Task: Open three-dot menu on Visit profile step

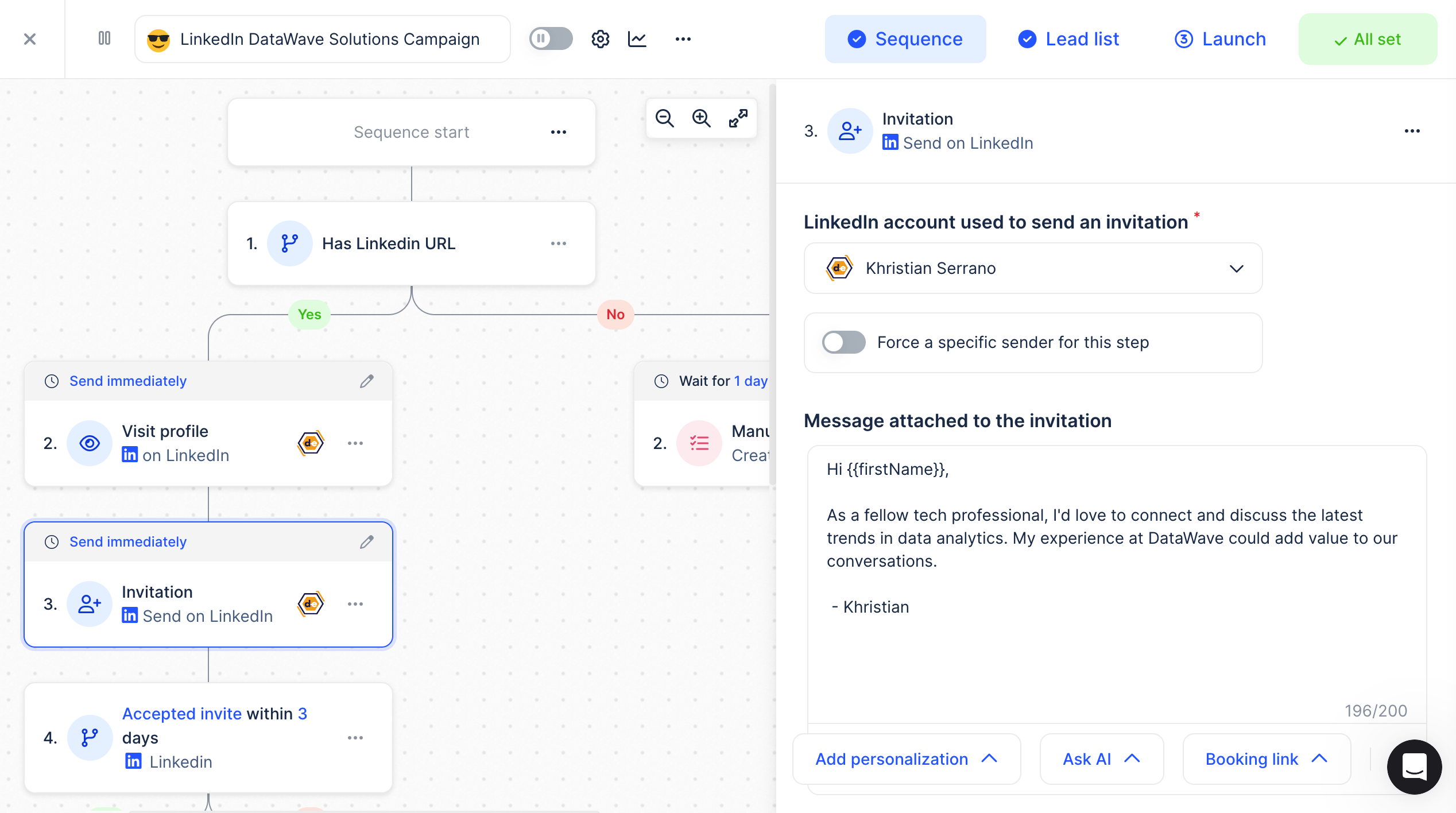Action: click(x=355, y=443)
